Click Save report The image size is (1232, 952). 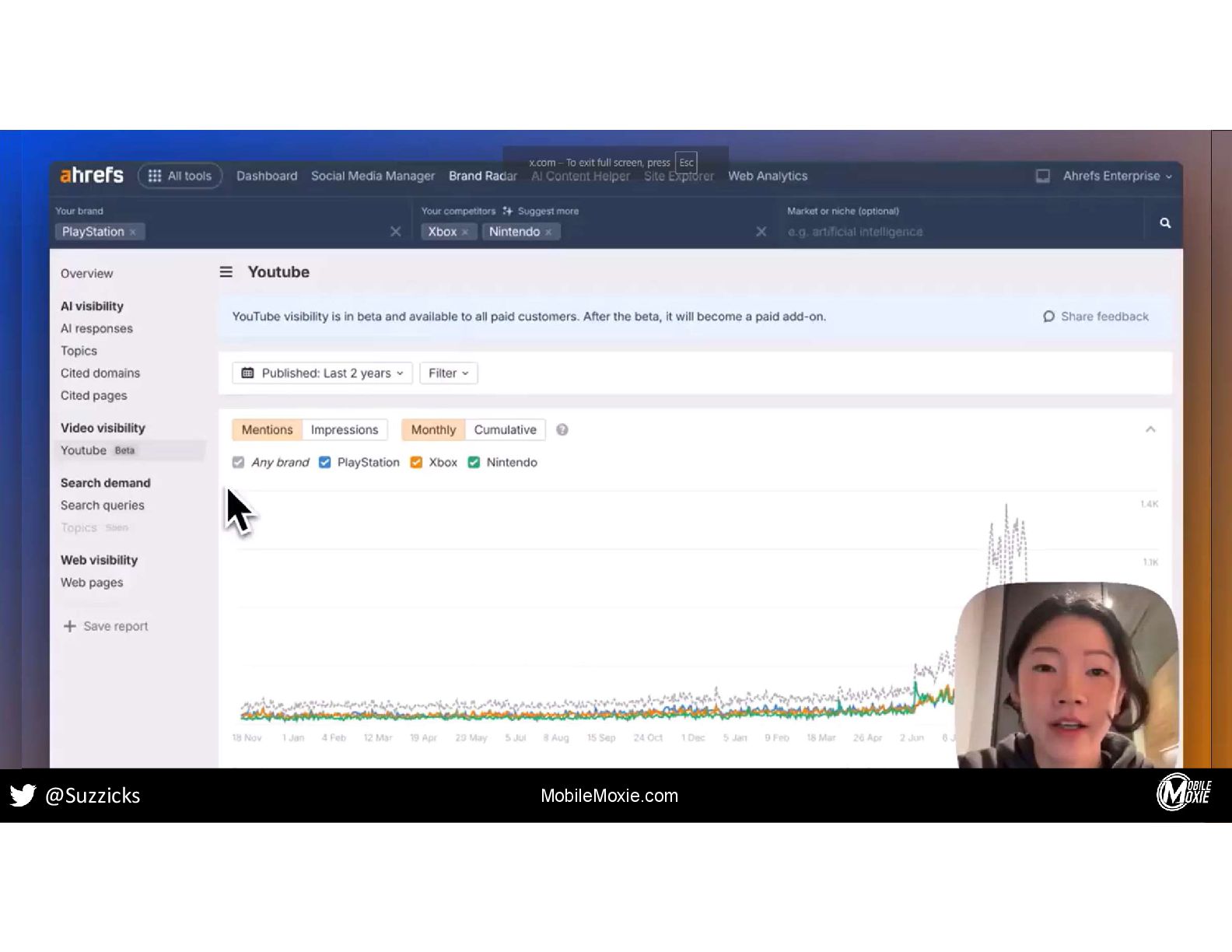(106, 626)
